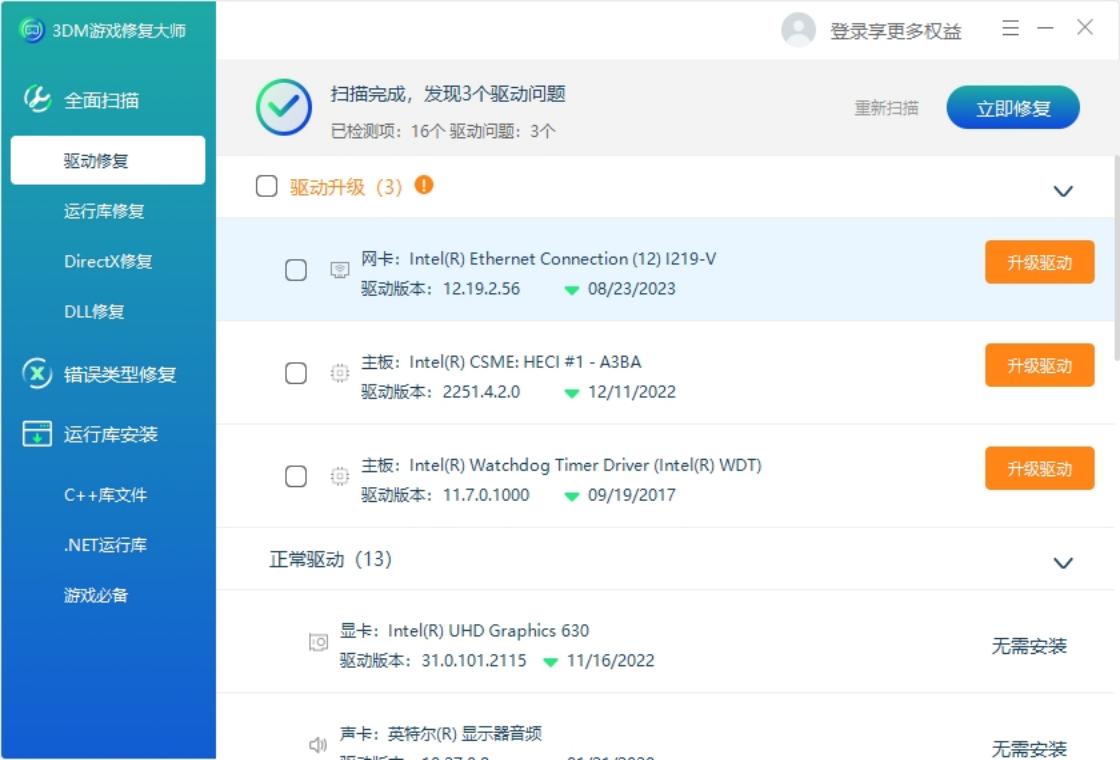Click the graphics card icon for UHD Graphics 630
Screen dimensions: 1120x760
pos(319,642)
